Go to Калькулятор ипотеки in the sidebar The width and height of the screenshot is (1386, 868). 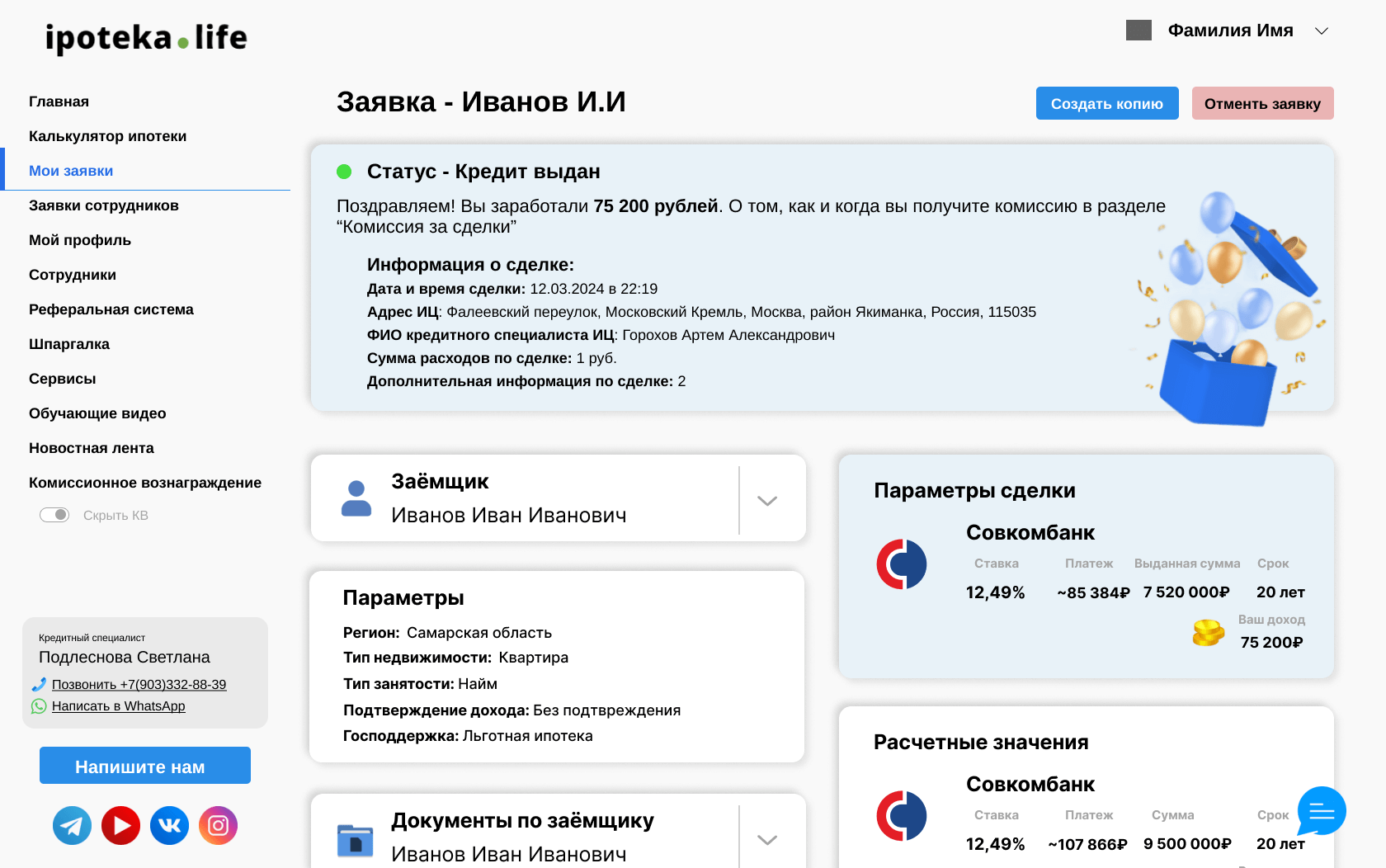[x=108, y=135]
